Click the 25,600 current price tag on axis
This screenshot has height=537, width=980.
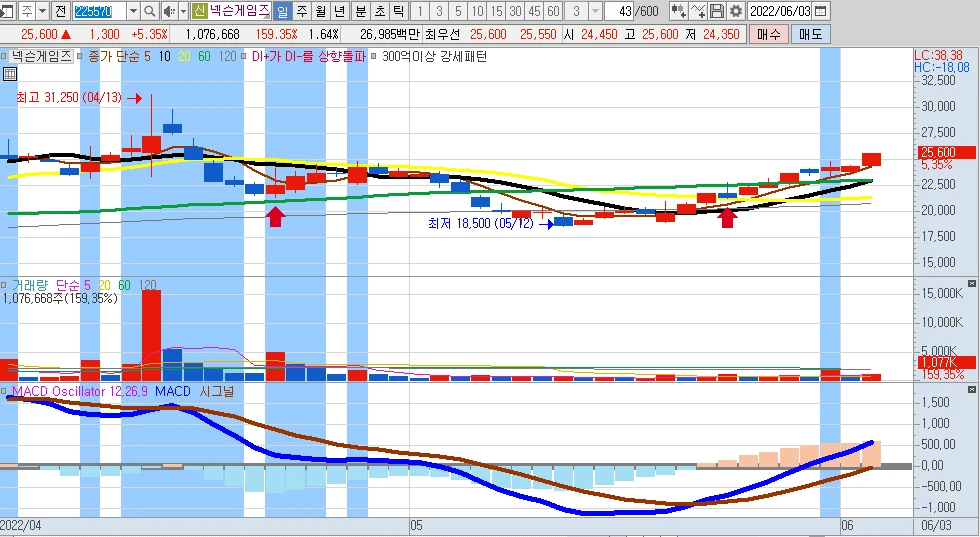pyautogui.click(x=946, y=152)
